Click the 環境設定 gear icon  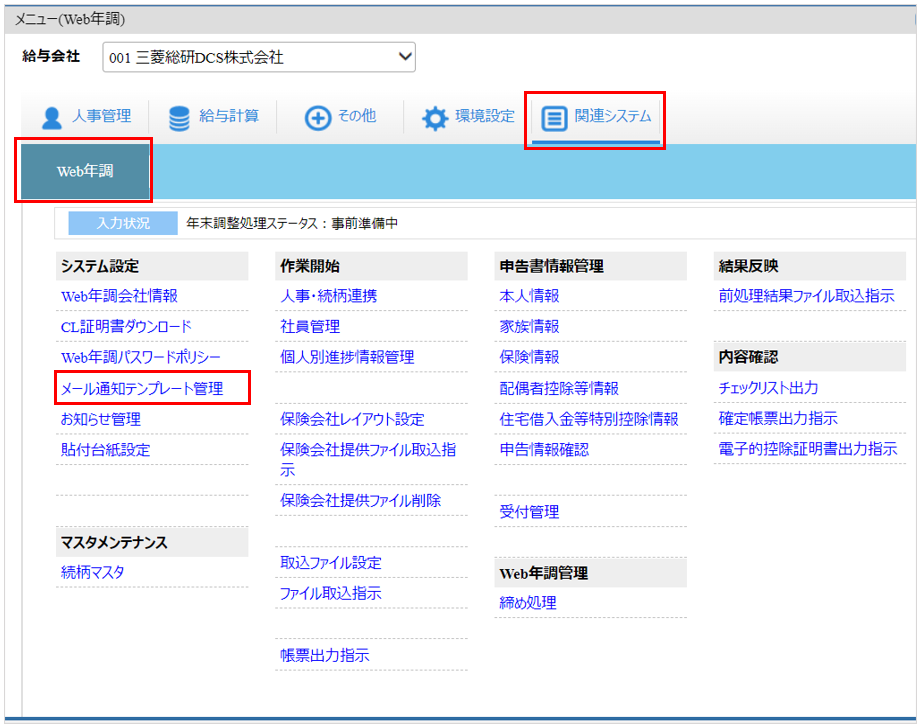[x=434, y=118]
